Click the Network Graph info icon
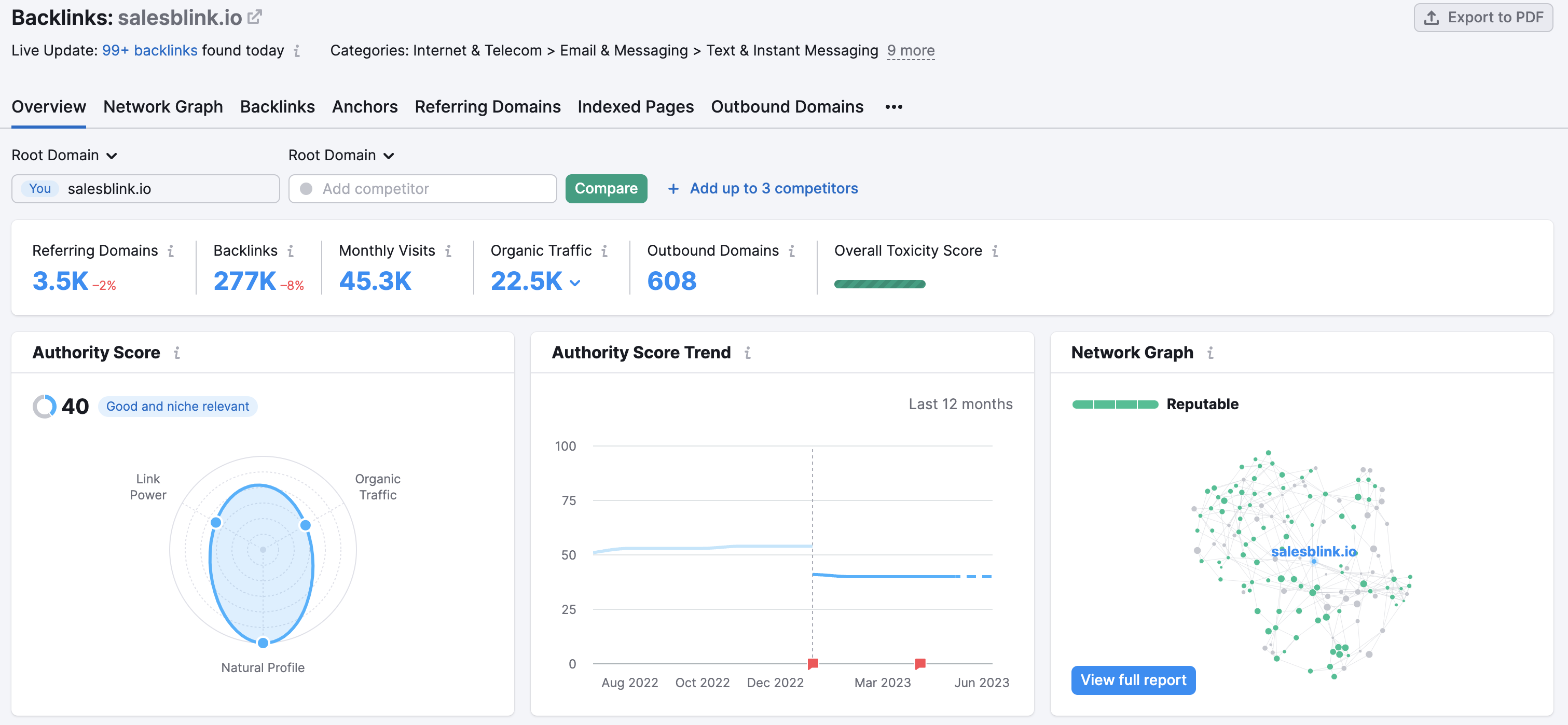This screenshot has height=725, width=1568. (x=1209, y=353)
